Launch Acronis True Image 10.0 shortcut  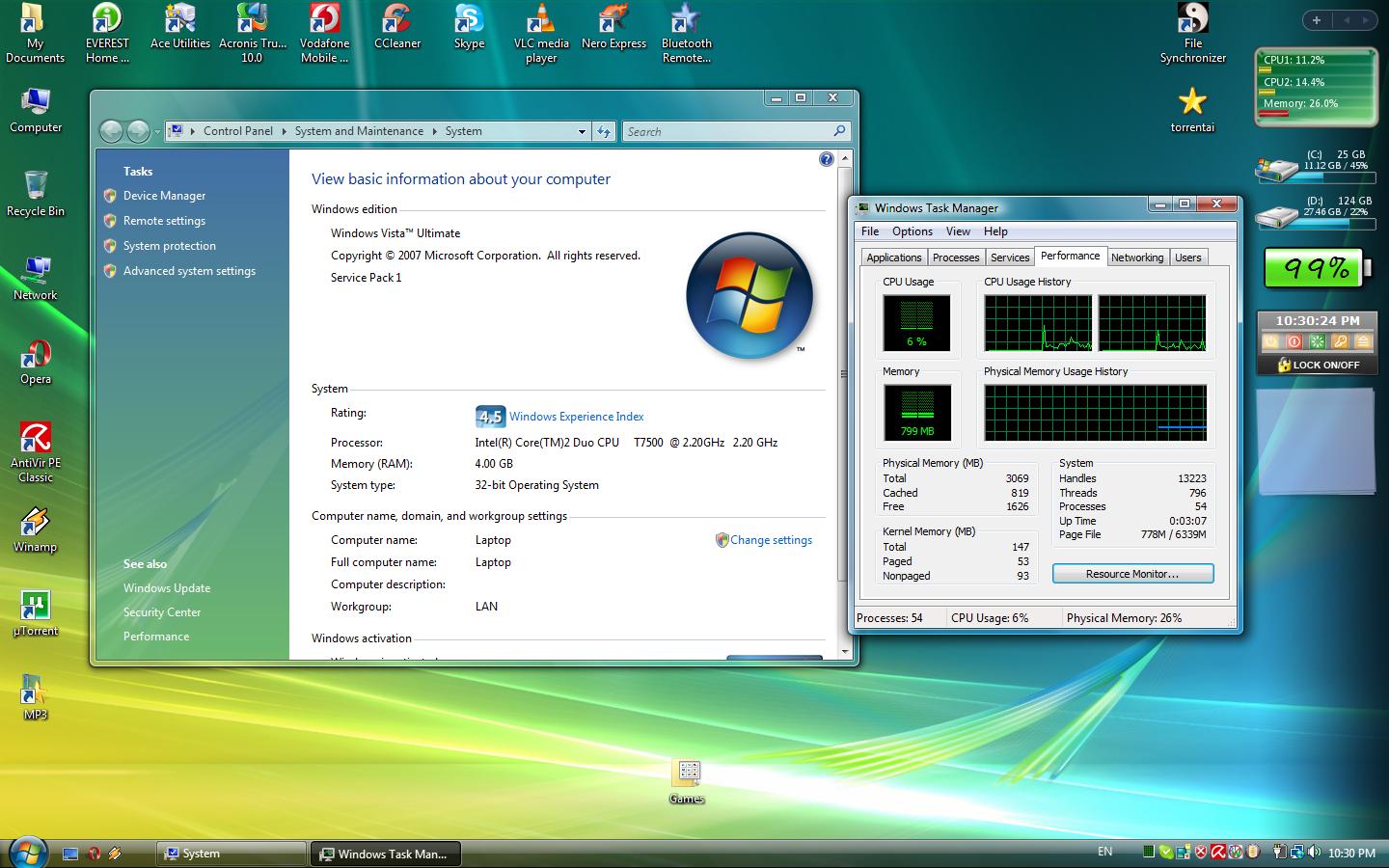[253, 33]
